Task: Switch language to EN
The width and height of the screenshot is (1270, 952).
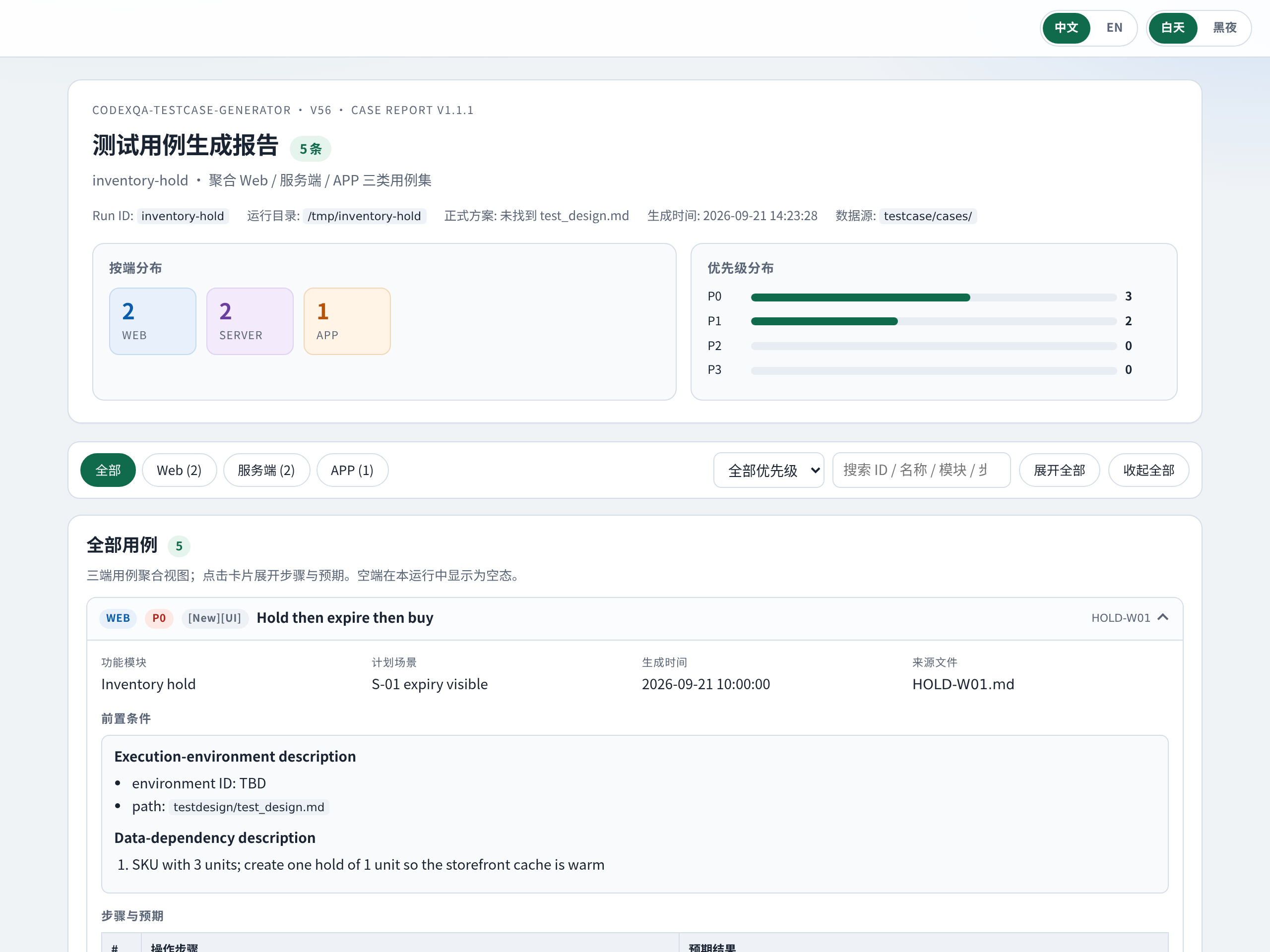Action: click(x=1114, y=28)
